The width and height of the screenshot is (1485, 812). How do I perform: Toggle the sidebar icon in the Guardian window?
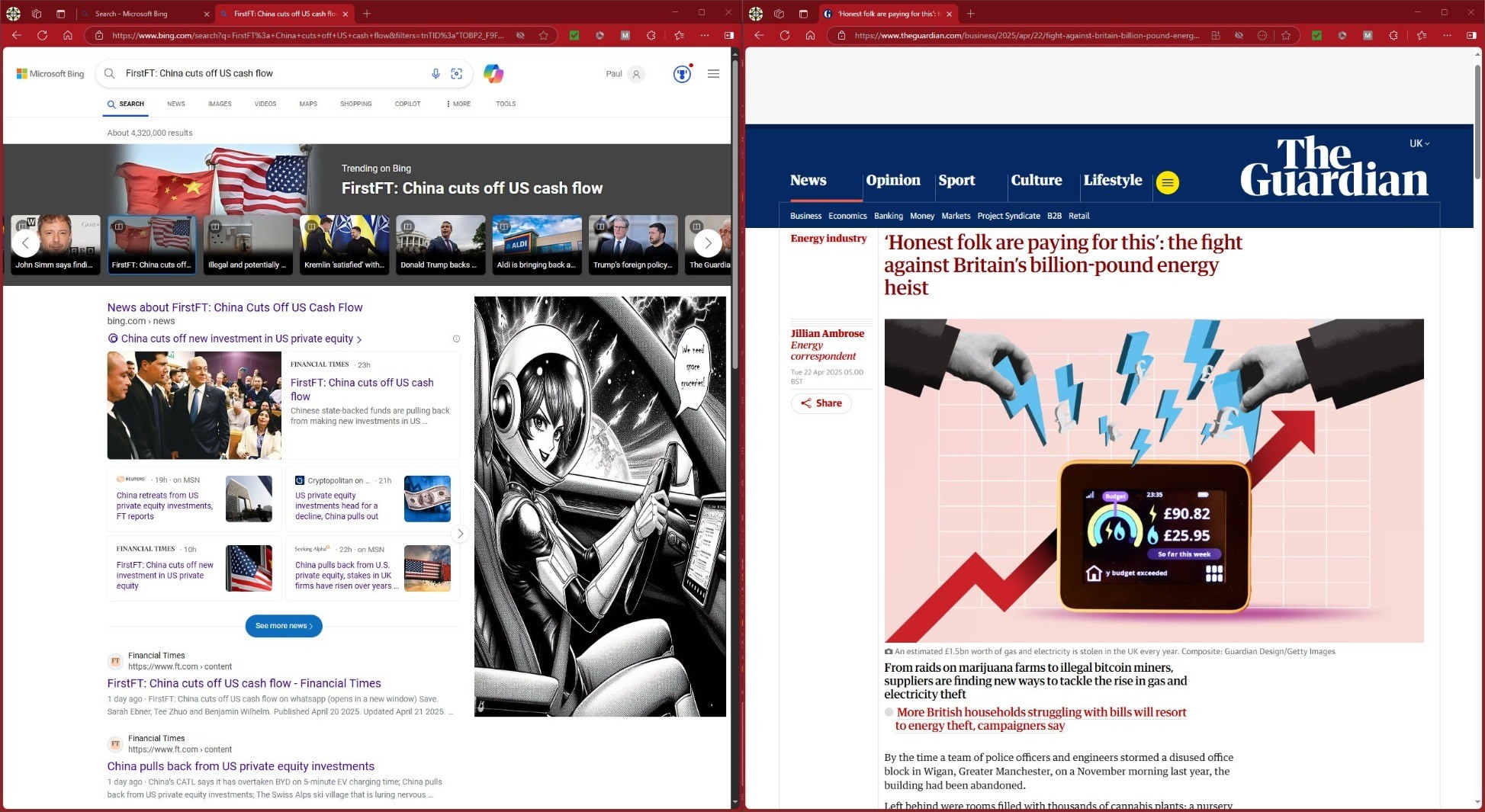[1471, 35]
